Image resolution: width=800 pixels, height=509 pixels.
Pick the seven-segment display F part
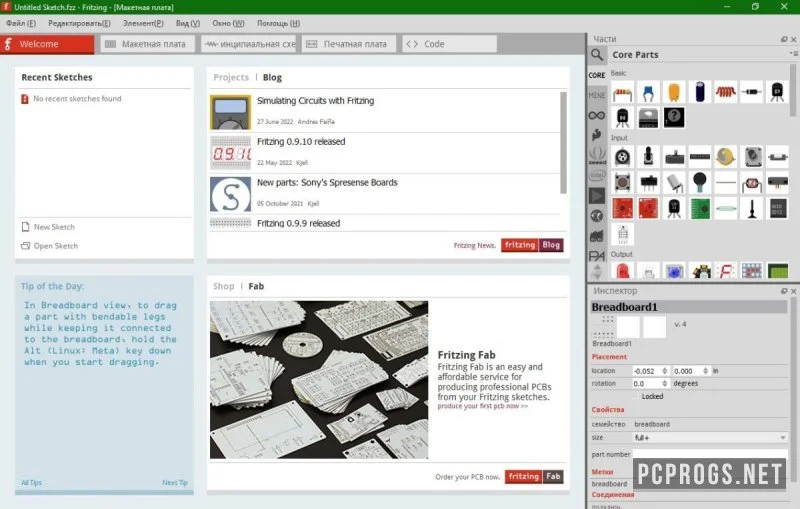726,271
